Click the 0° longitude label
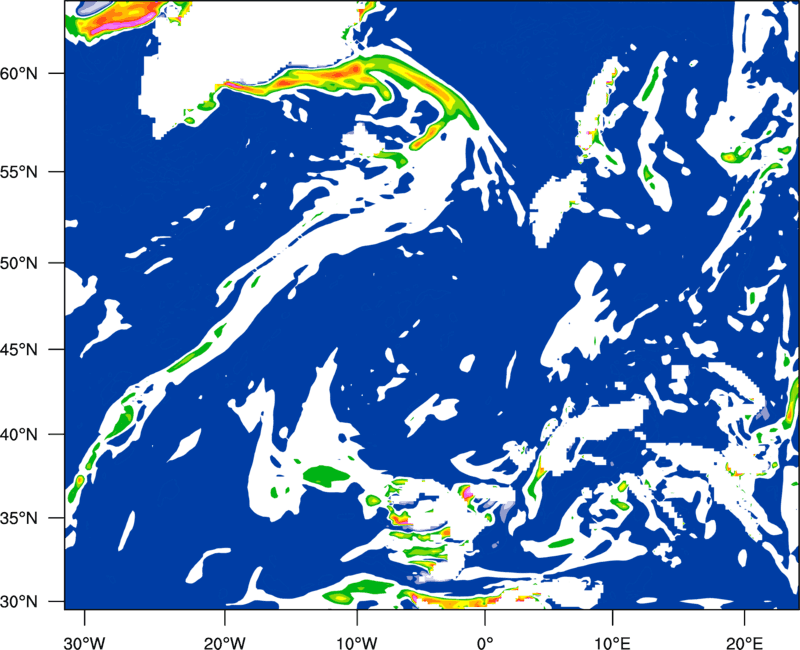 485,643
